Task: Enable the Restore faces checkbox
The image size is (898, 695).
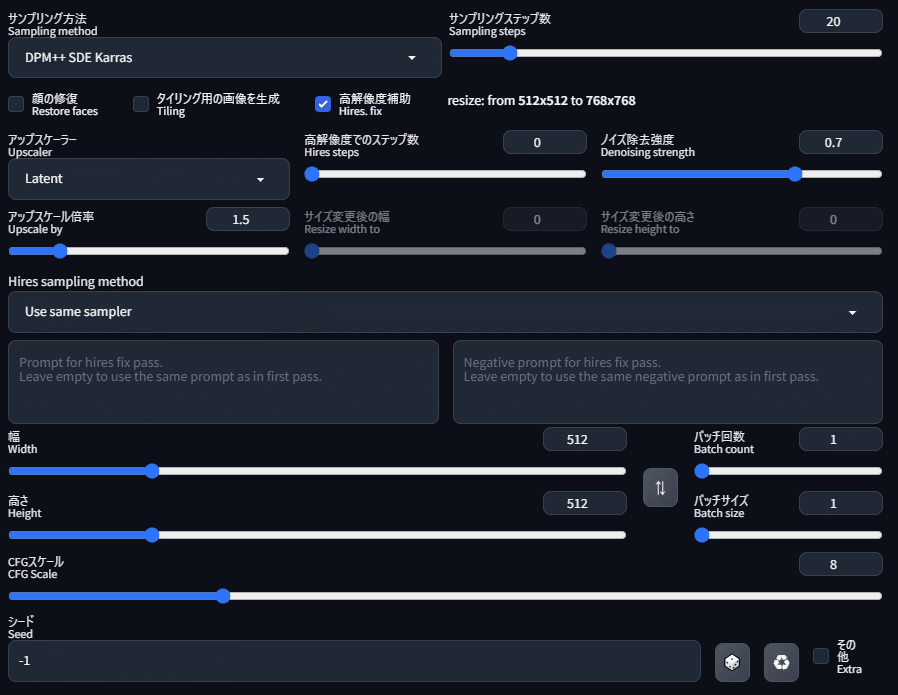Action: click(16, 104)
